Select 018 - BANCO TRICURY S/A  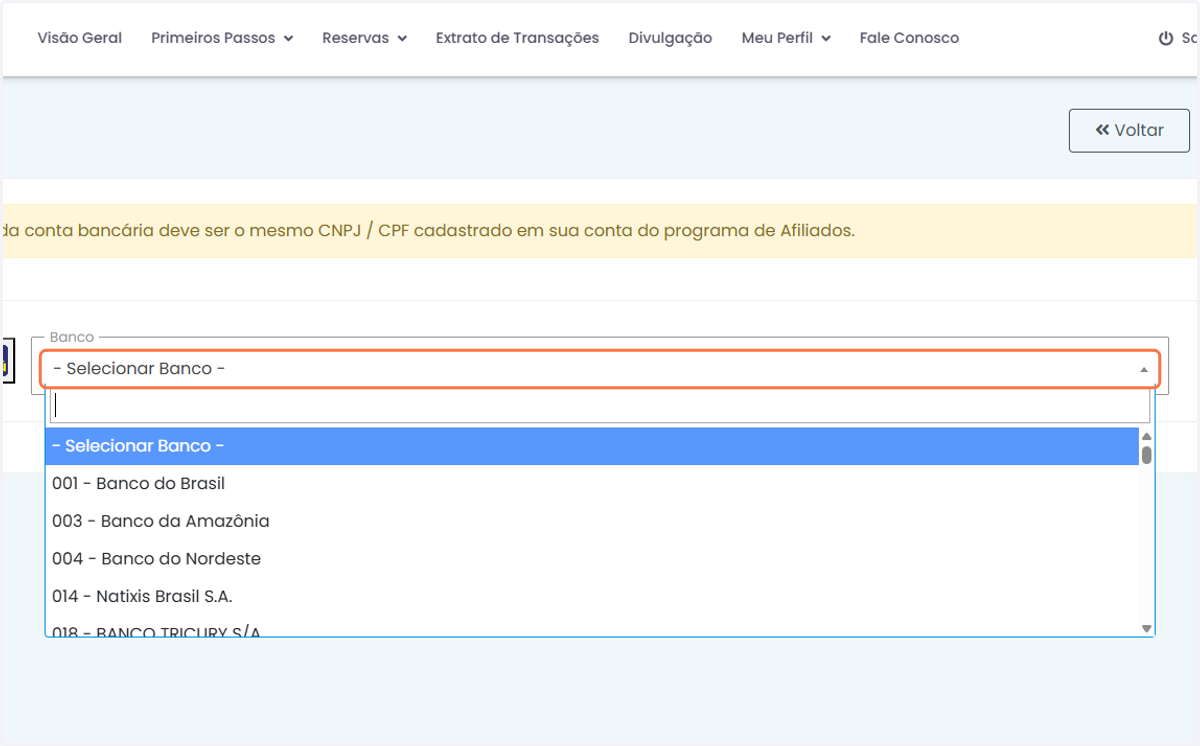(592, 628)
